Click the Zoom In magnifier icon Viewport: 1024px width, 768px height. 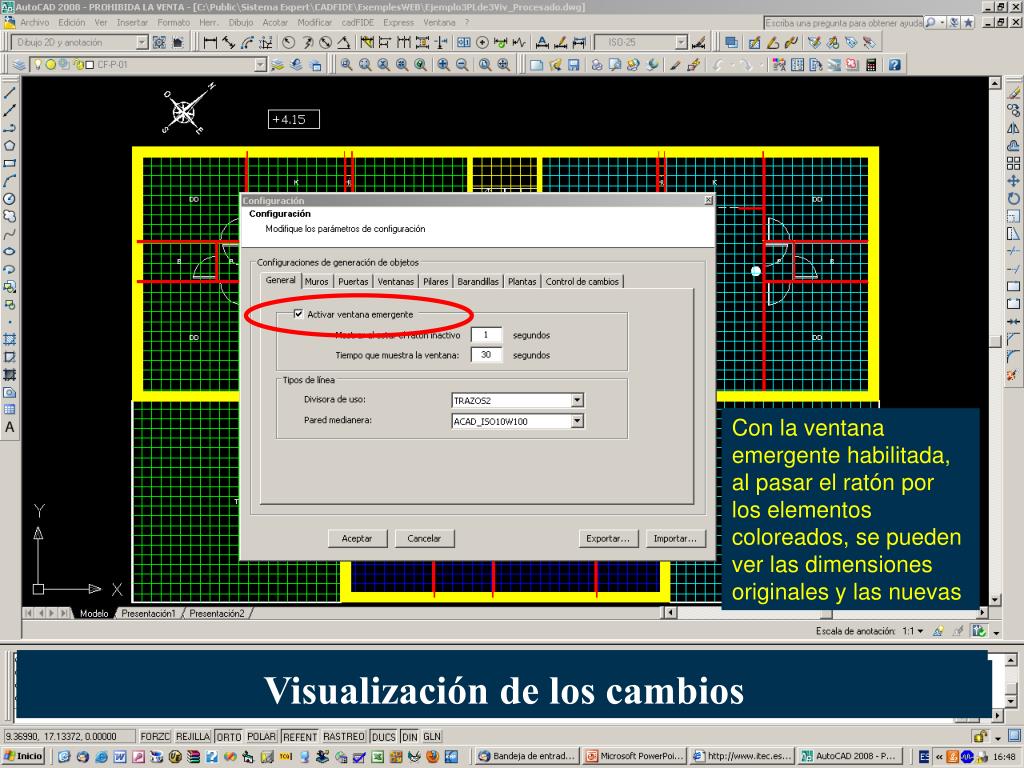tap(443, 65)
